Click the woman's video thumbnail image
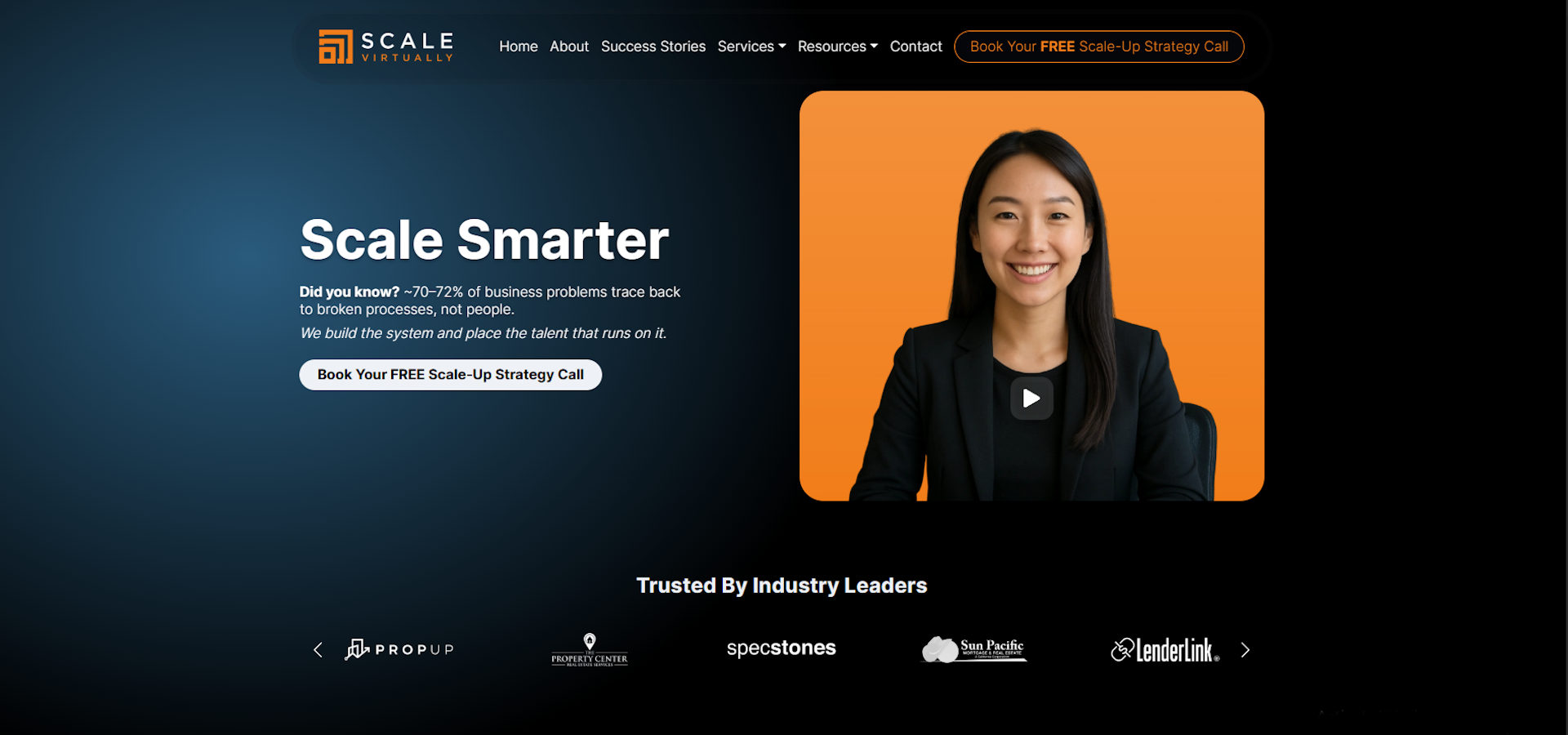 click(x=1031, y=296)
